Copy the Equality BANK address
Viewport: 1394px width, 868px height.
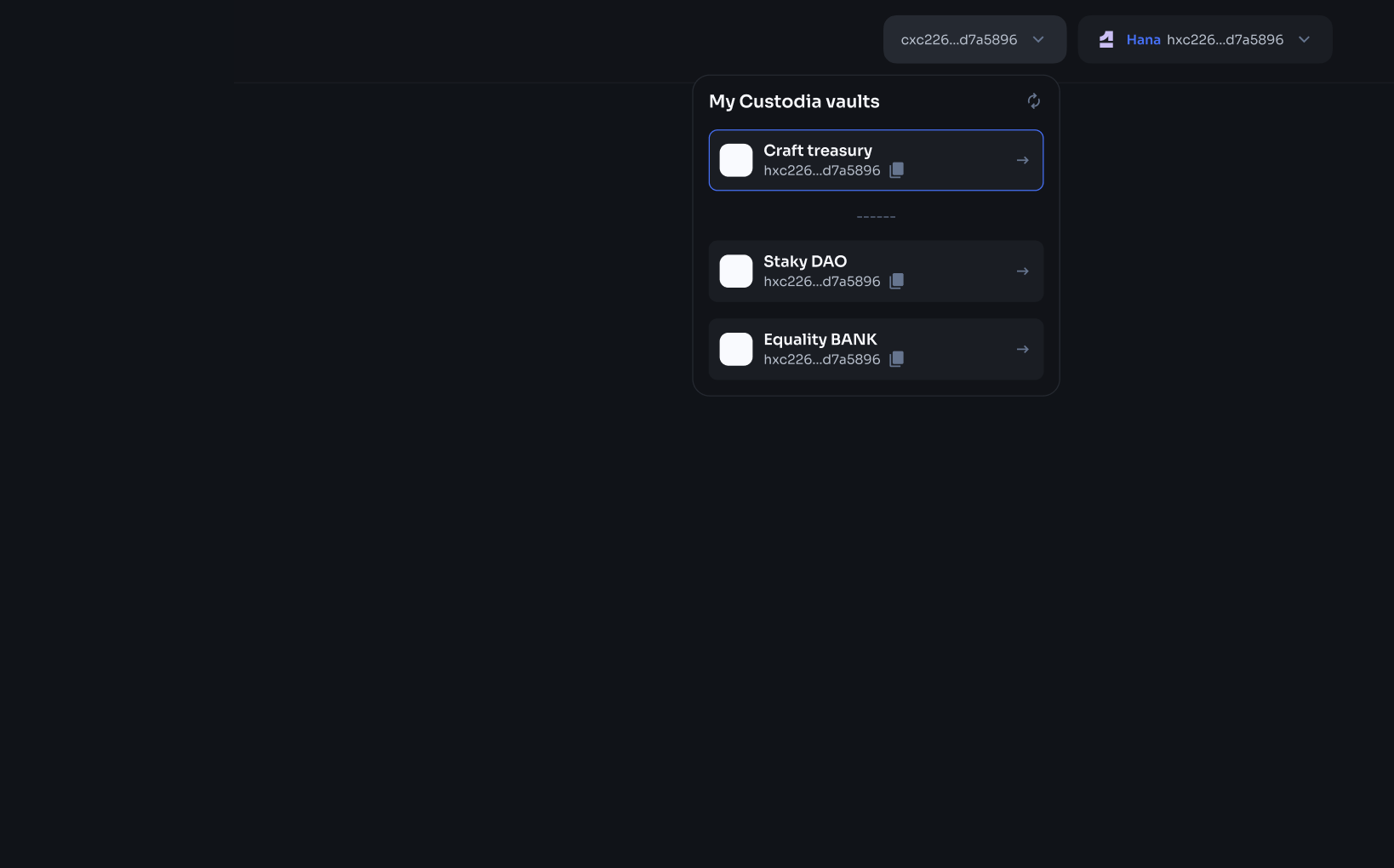(x=896, y=360)
